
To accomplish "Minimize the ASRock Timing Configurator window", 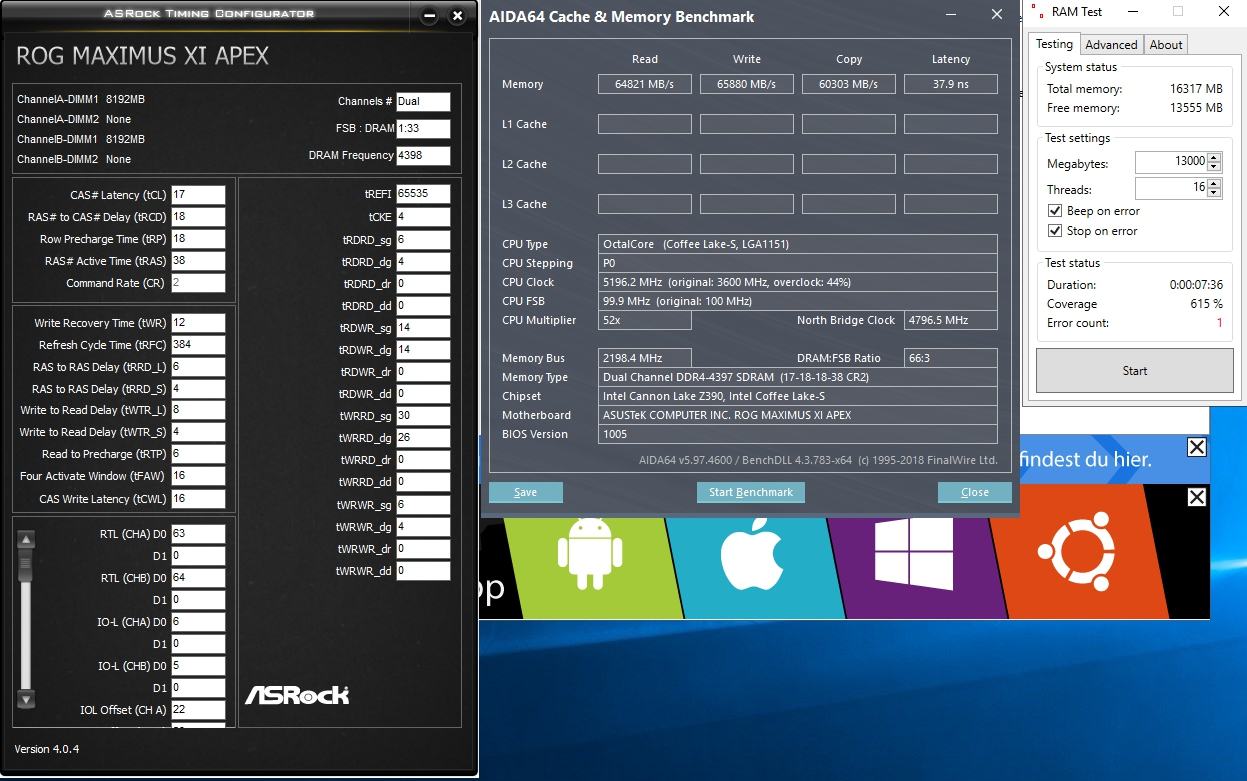I will coord(429,16).
